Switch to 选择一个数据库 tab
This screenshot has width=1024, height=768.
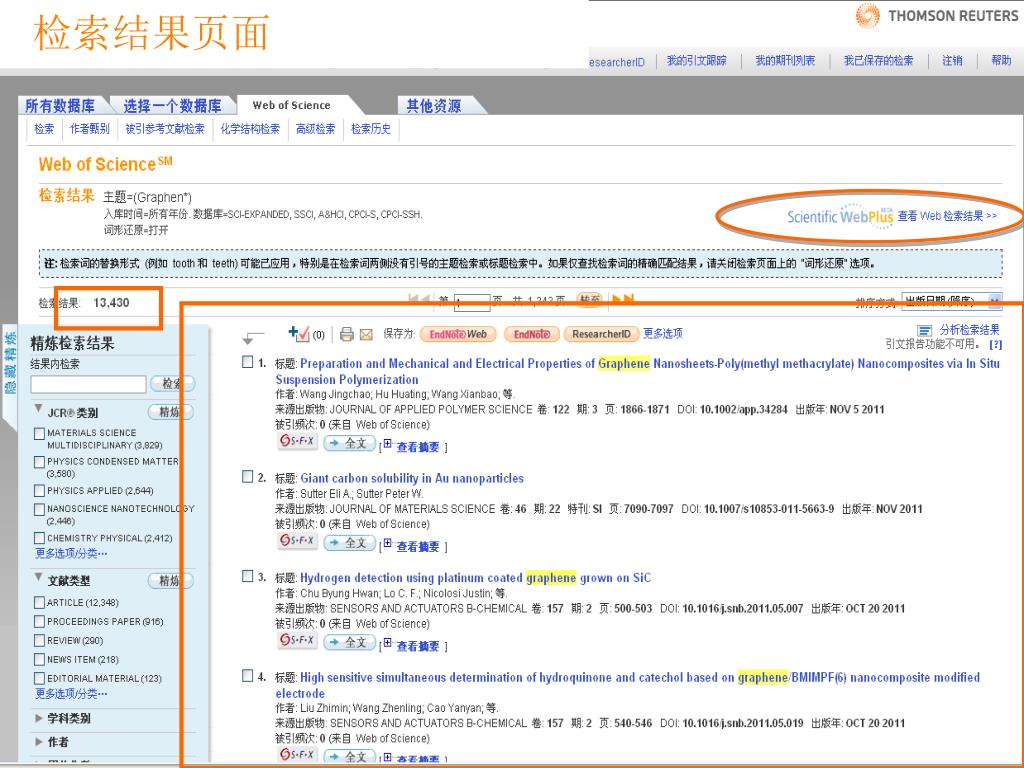coord(172,106)
